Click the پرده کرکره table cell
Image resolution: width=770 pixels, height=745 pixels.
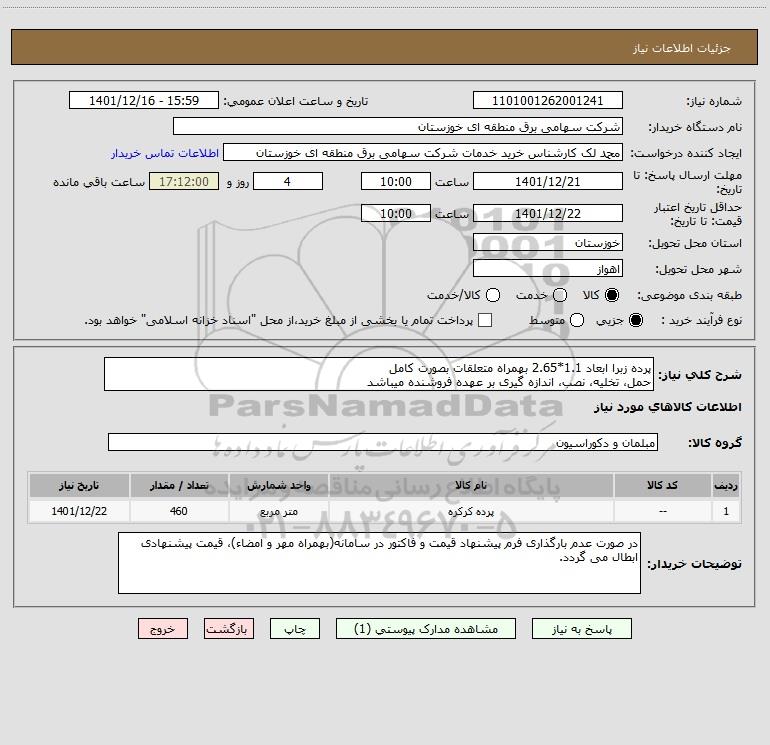471,511
